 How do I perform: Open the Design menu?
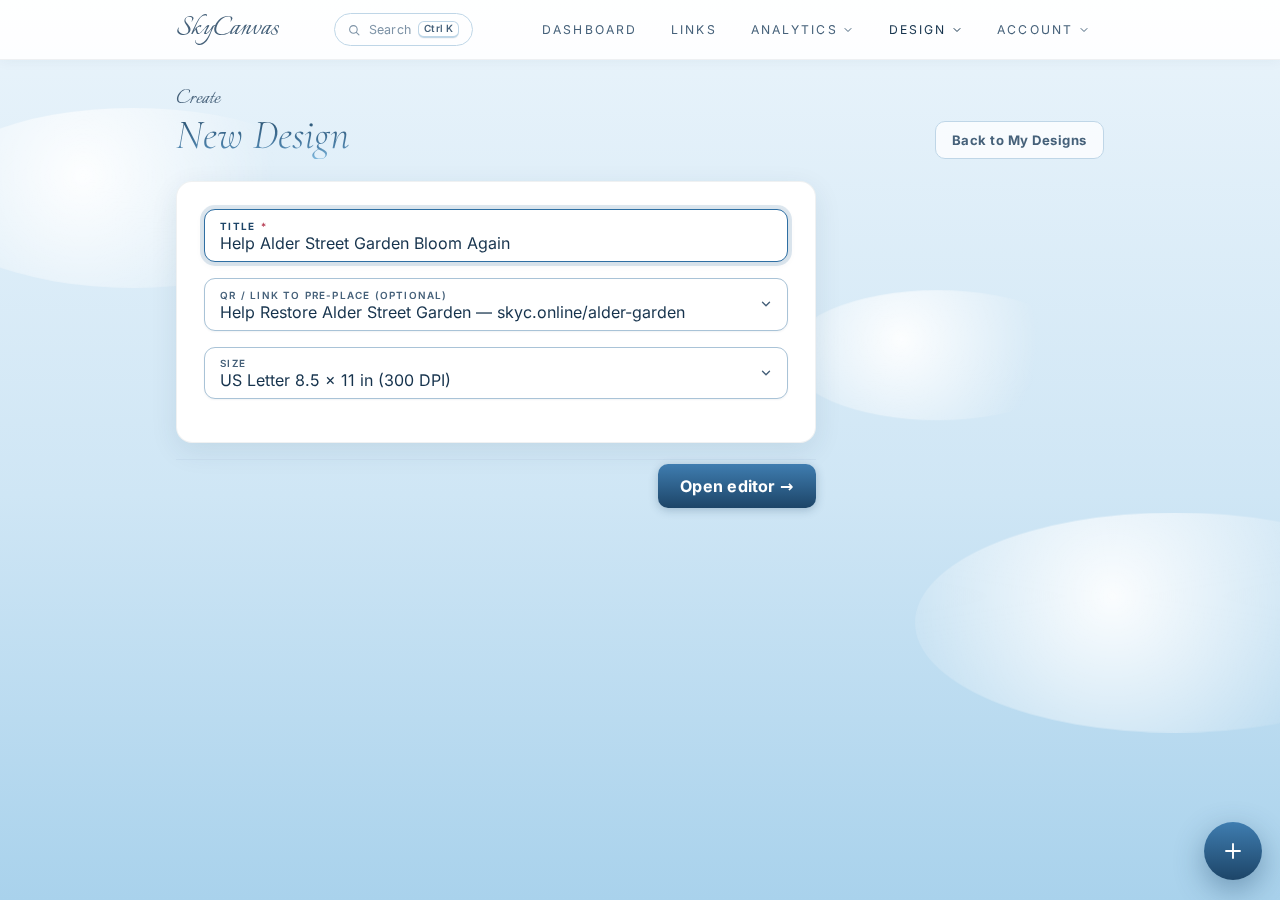pyautogui.click(x=925, y=30)
